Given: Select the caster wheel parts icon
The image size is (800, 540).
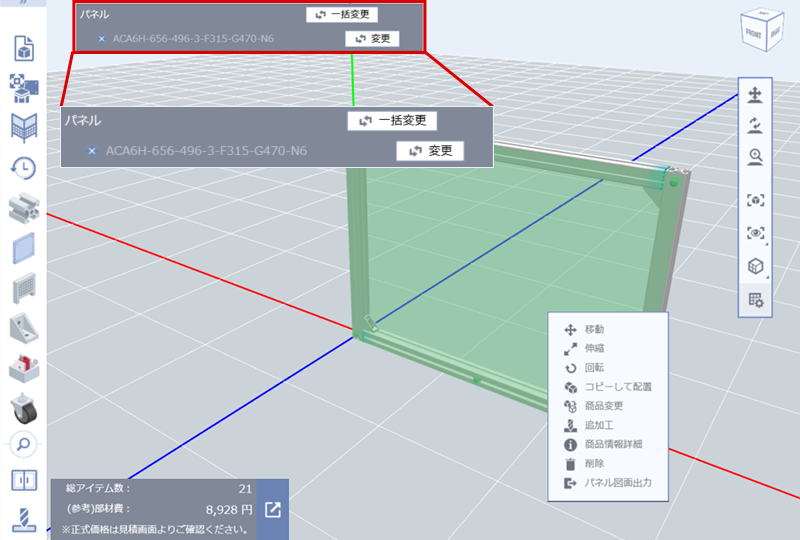Looking at the screenshot, I should tap(23, 406).
